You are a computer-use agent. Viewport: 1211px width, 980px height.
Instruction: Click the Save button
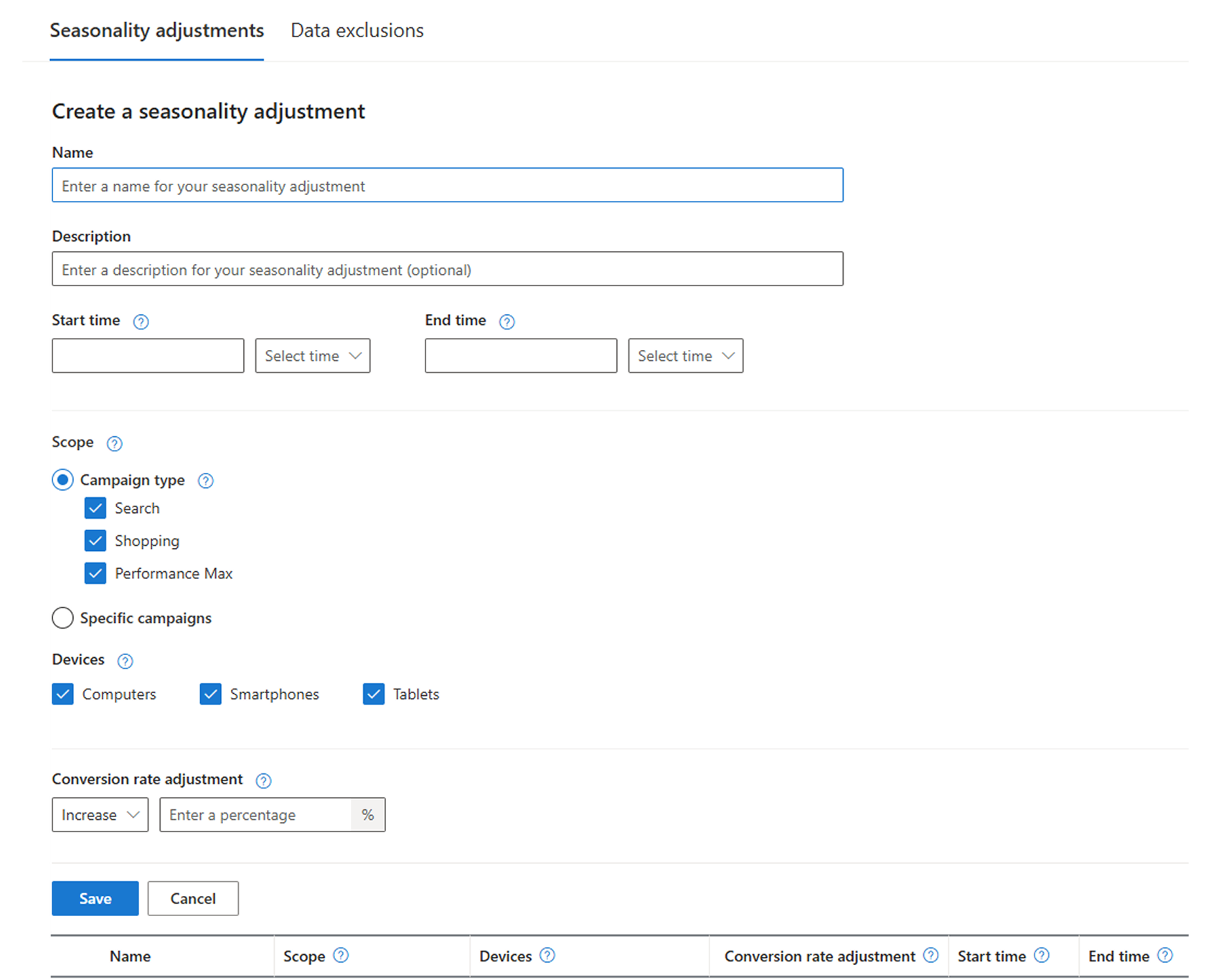95,898
